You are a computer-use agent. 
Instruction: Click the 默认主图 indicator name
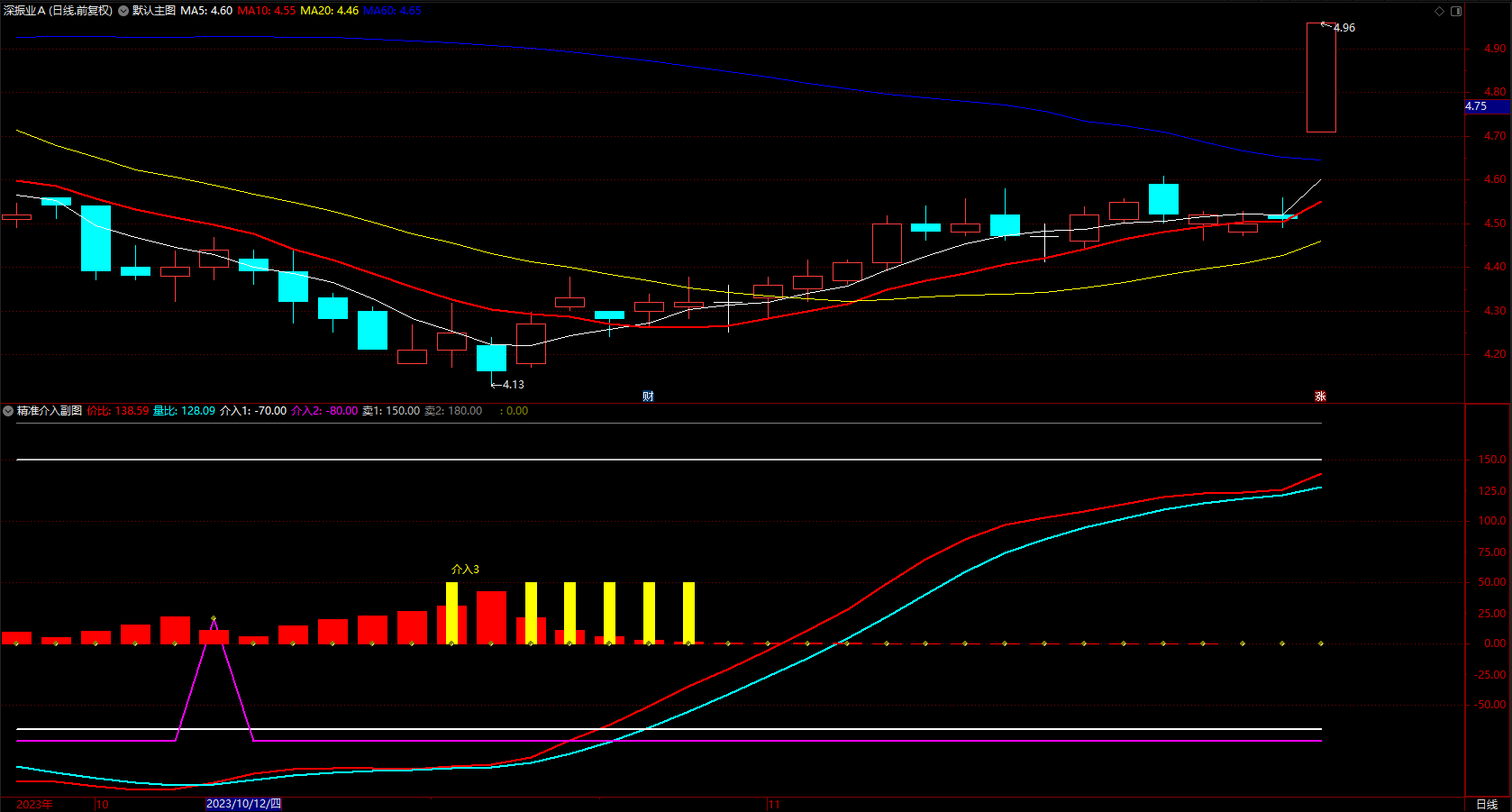(x=154, y=11)
